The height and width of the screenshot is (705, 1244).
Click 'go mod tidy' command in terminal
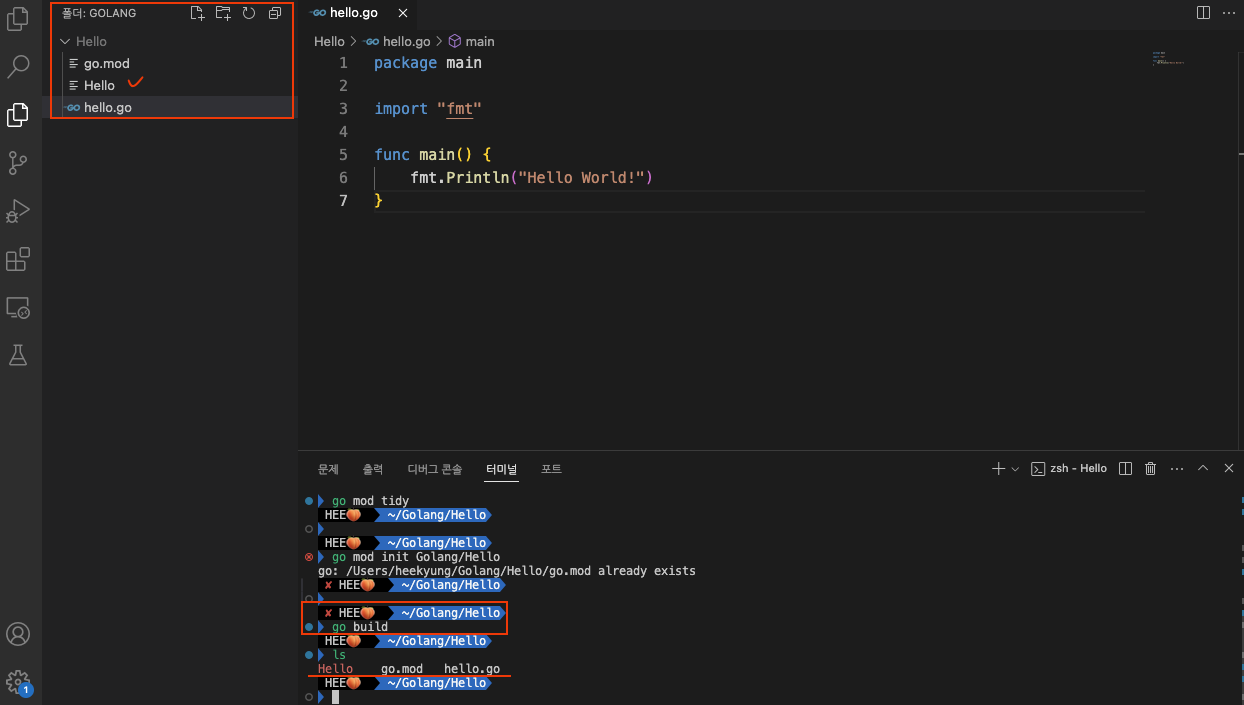[x=370, y=501]
